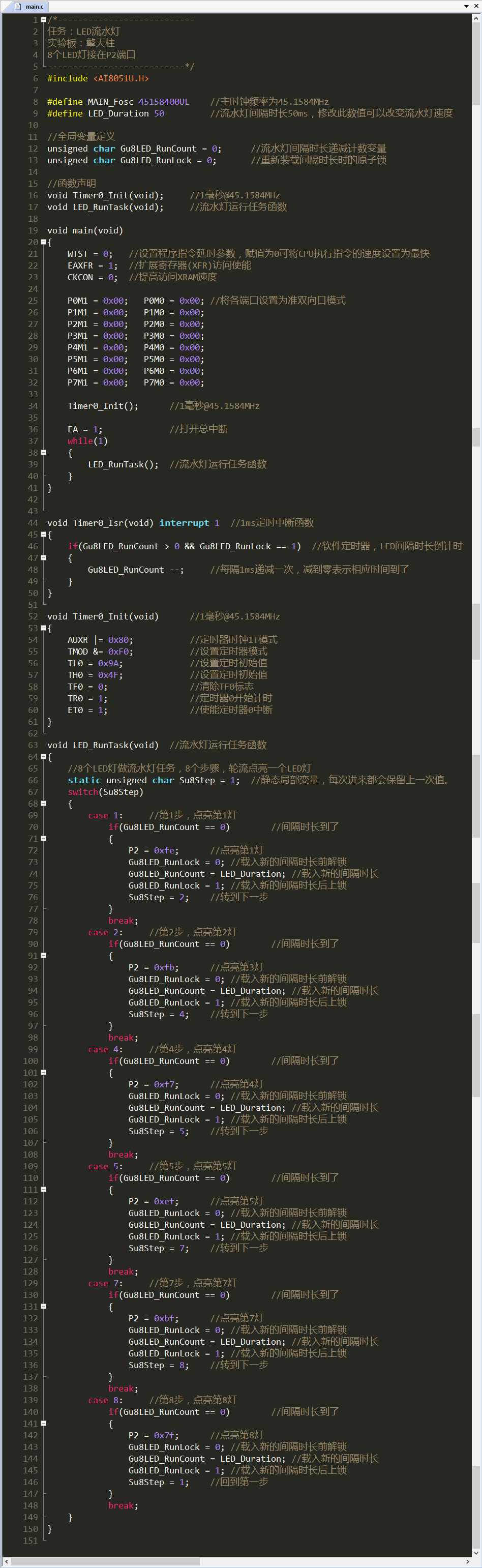The height and width of the screenshot is (1568, 482).
Task: Click the 'TR0 = 1;' statement
Action: coord(87,698)
